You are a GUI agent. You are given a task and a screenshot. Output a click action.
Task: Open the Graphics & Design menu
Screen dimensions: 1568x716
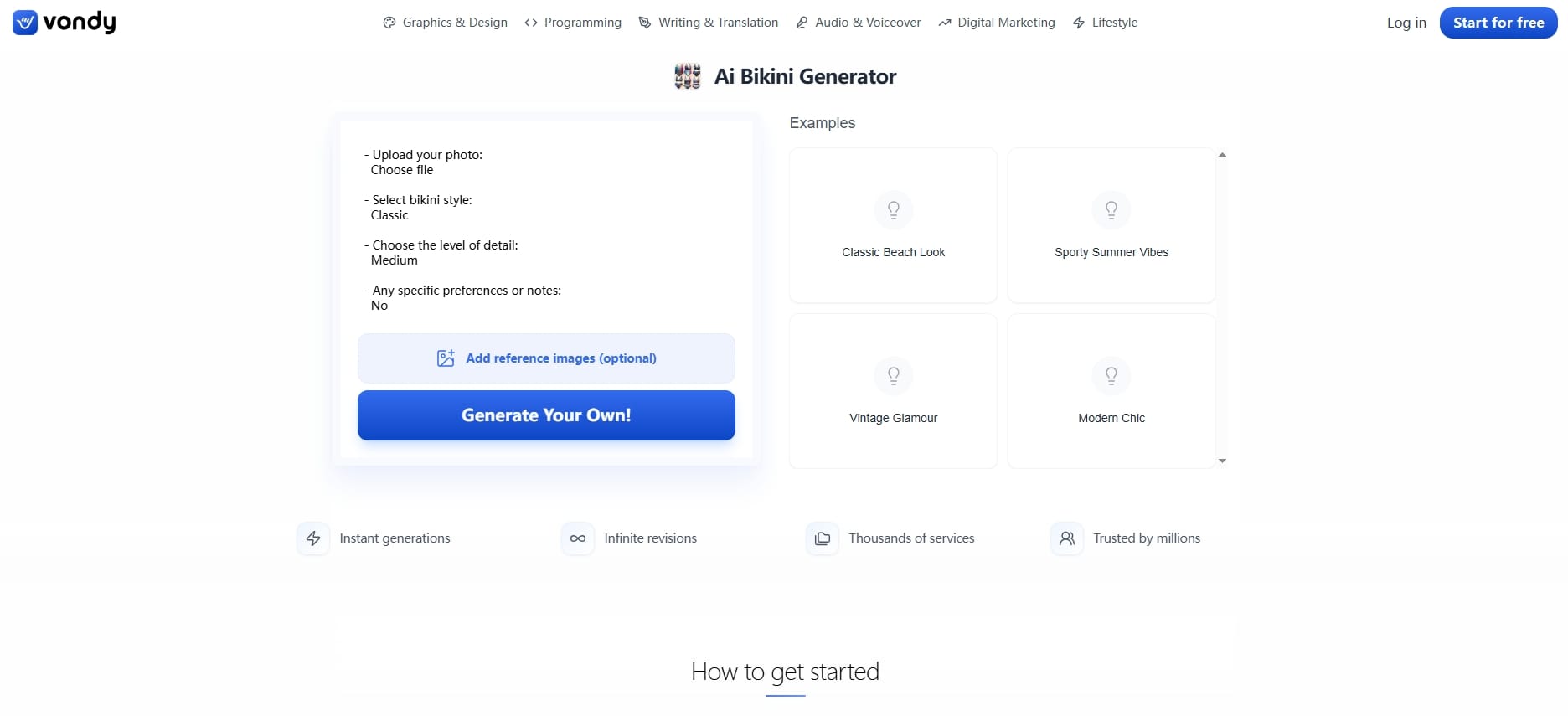click(x=446, y=23)
